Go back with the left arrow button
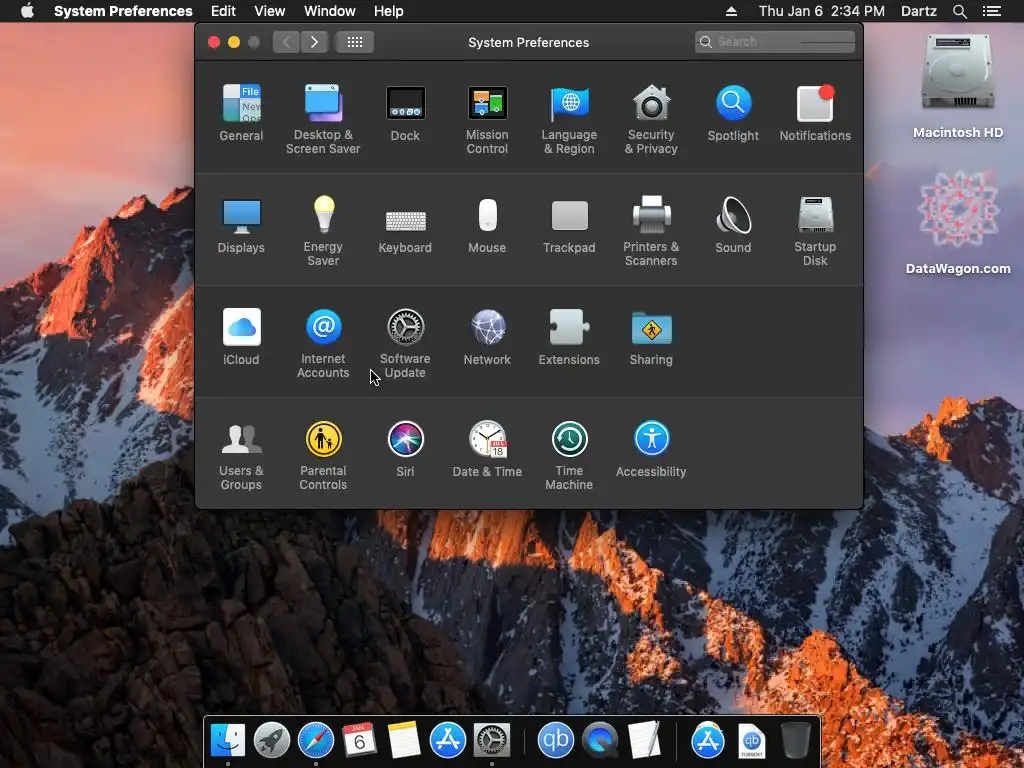This screenshot has width=1024, height=768. pos(286,42)
